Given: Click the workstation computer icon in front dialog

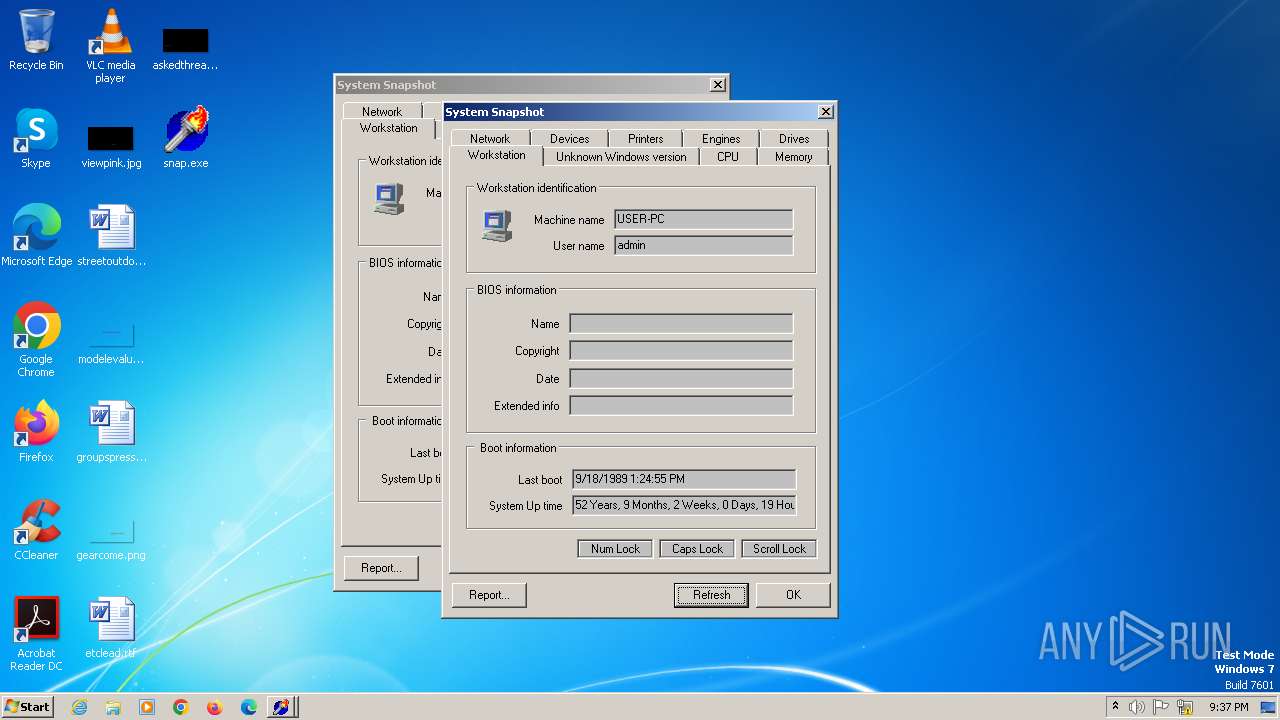Looking at the screenshot, I should tap(497, 226).
